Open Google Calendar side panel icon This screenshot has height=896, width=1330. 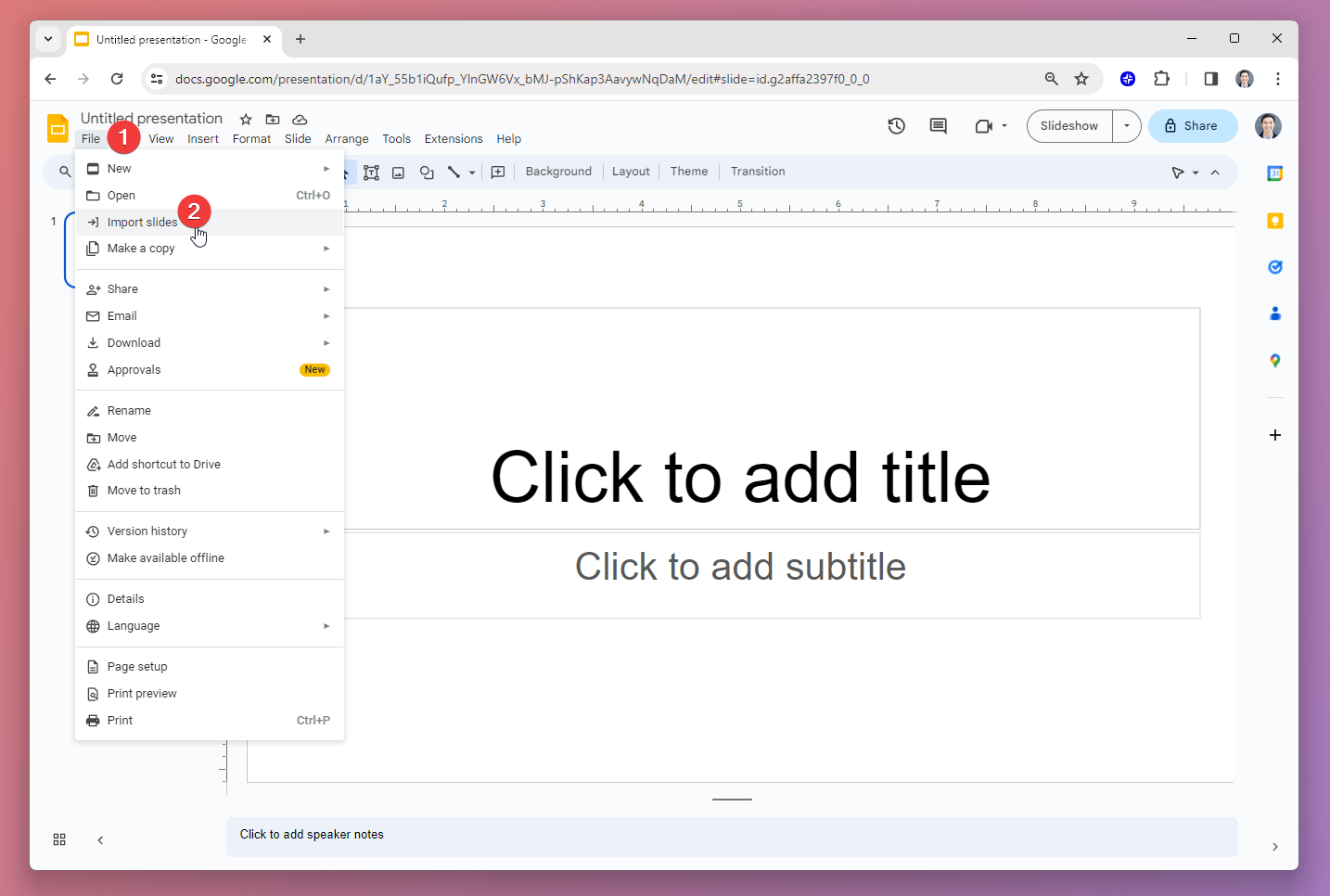point(1275,173)
